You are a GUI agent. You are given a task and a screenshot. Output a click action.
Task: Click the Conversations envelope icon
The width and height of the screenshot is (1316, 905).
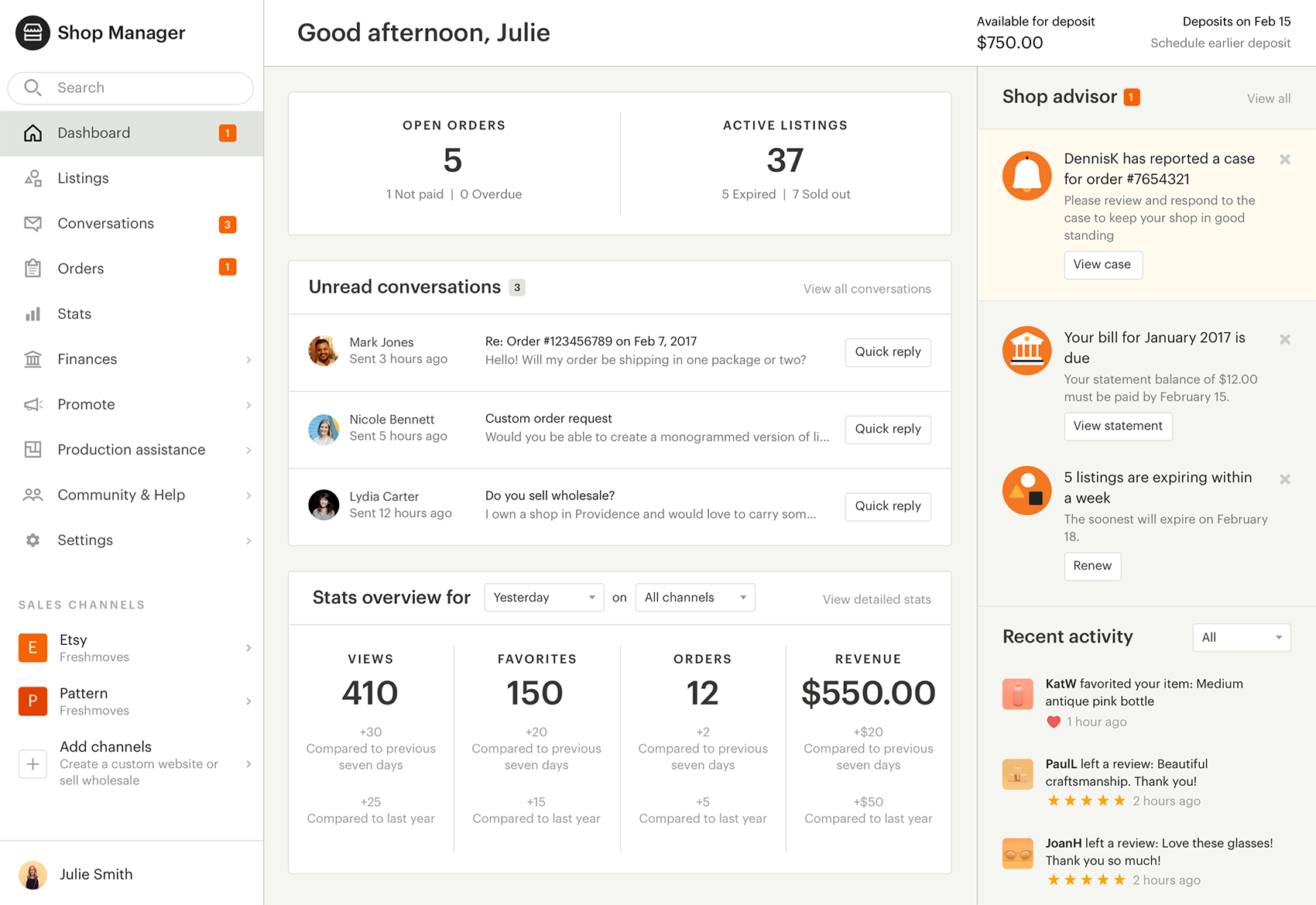33,224
